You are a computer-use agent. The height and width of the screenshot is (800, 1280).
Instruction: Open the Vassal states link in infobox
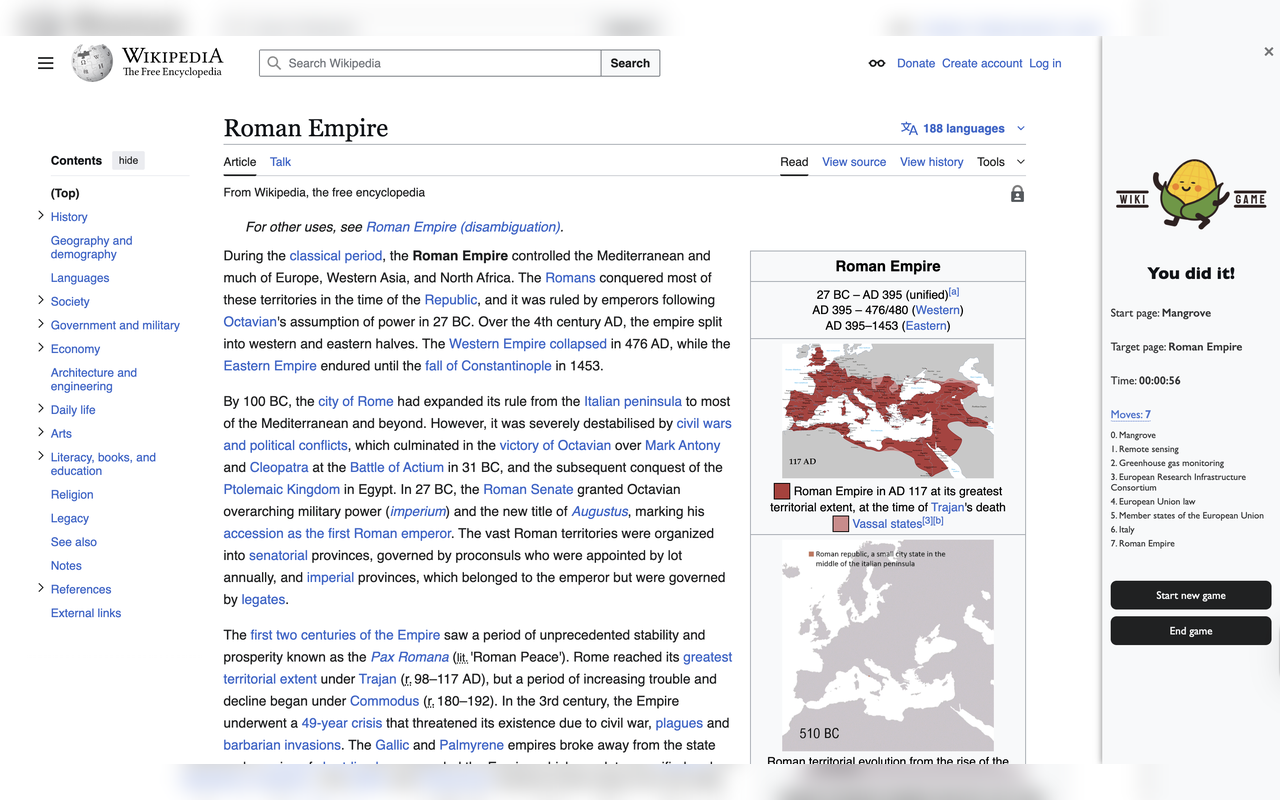pyautogui.click(x=887, y=523)
